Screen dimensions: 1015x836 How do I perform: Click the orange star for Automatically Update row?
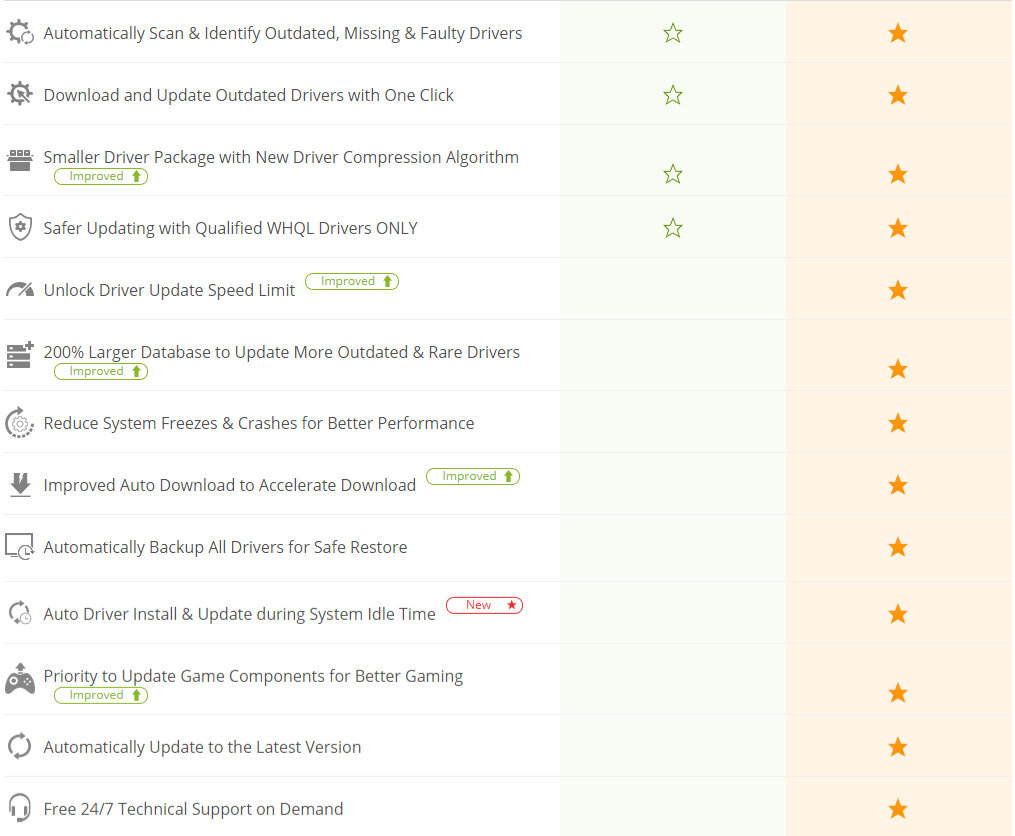tap(898, 747)
